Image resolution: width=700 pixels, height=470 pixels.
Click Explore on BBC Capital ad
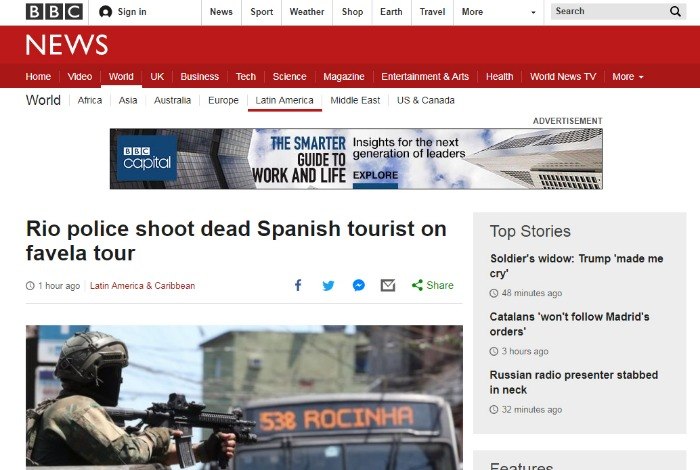[x=374, y=175]
